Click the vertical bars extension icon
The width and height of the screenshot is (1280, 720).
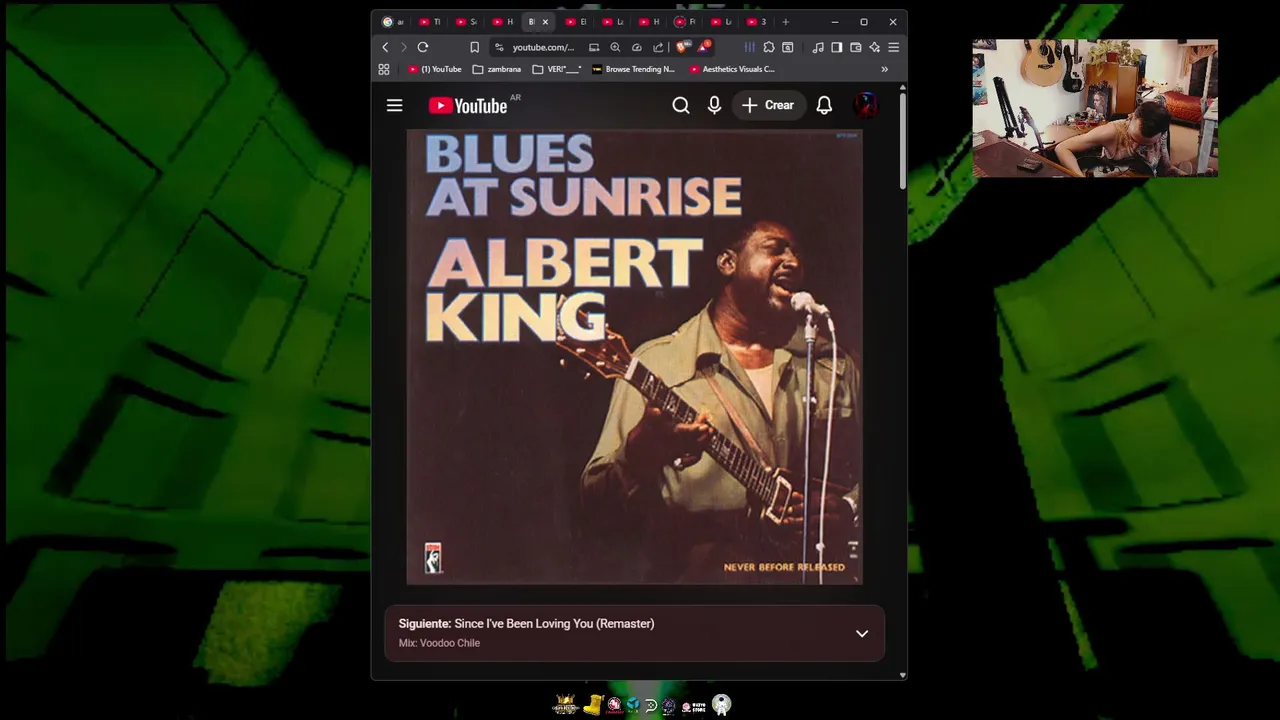tap(749, 47)
